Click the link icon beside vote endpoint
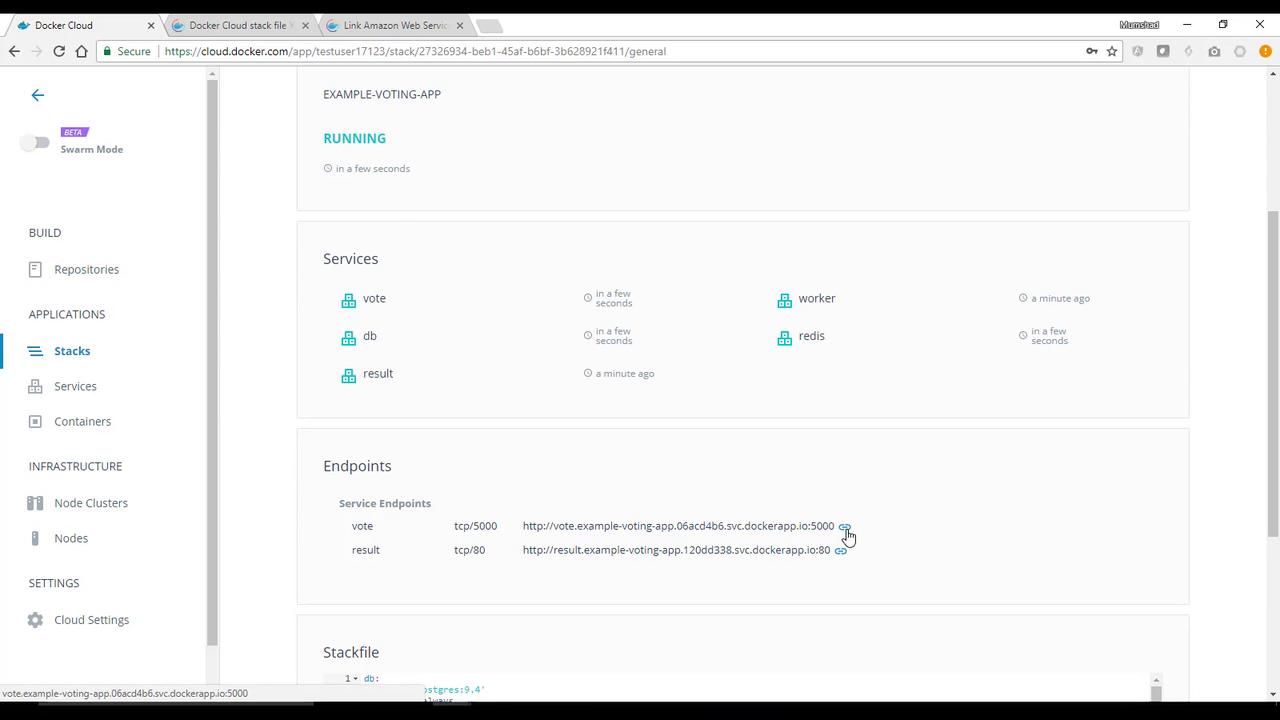Screen dimensions: 1280x720 tap(844, 527)
